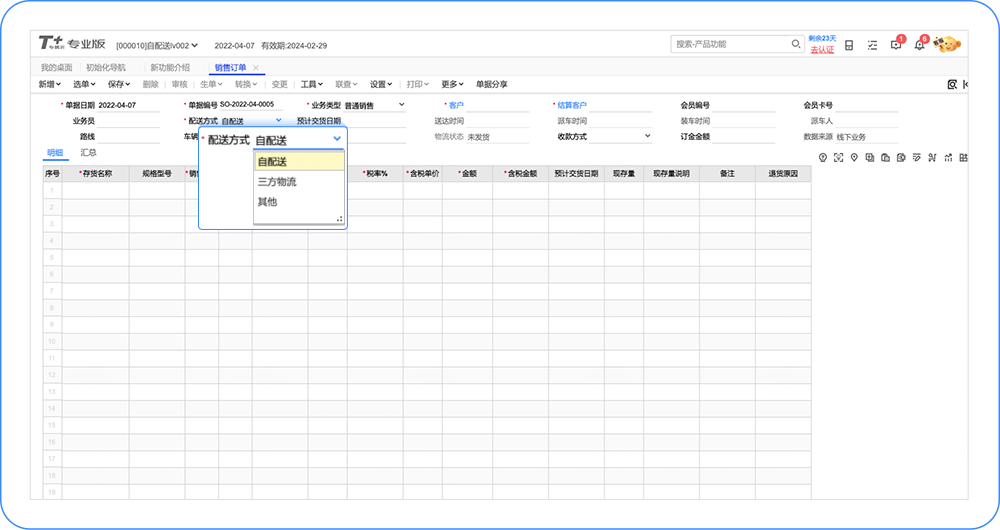1000x530 pixels.
Task: Click the mobile device icon in header
Action: 849,45
